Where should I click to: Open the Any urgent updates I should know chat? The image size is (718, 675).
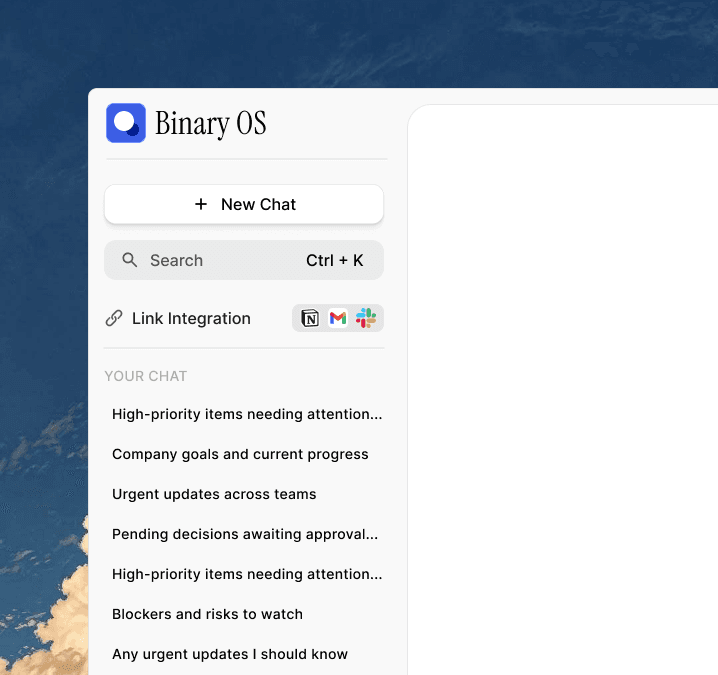[230, 654]
